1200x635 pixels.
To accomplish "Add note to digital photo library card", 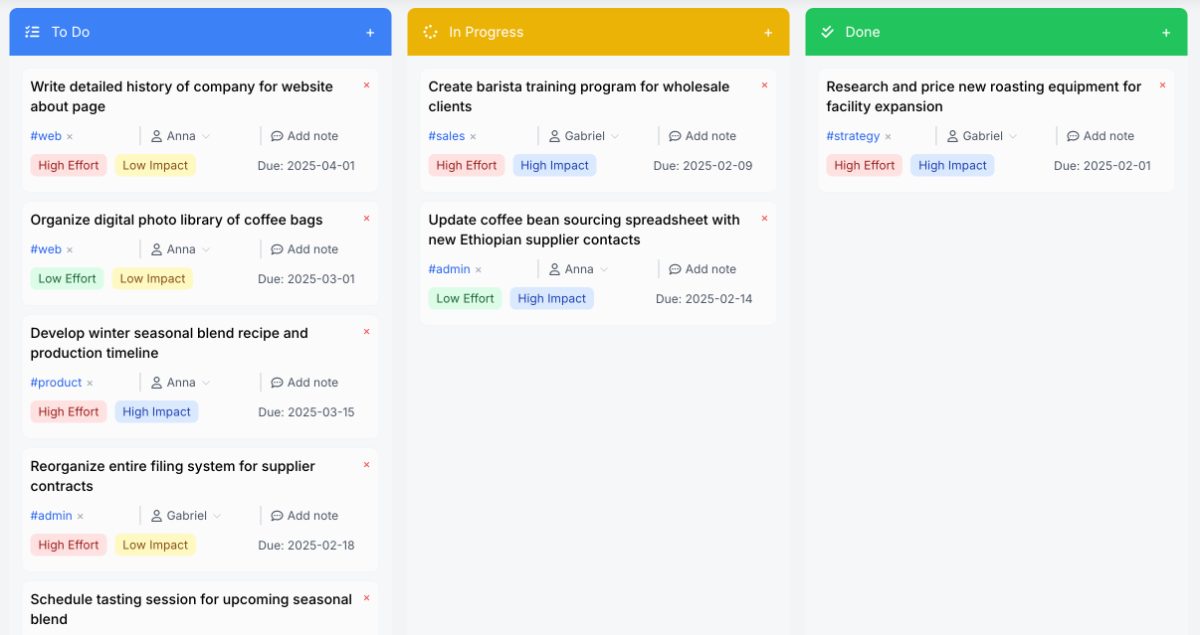I will tap(305, 249).
